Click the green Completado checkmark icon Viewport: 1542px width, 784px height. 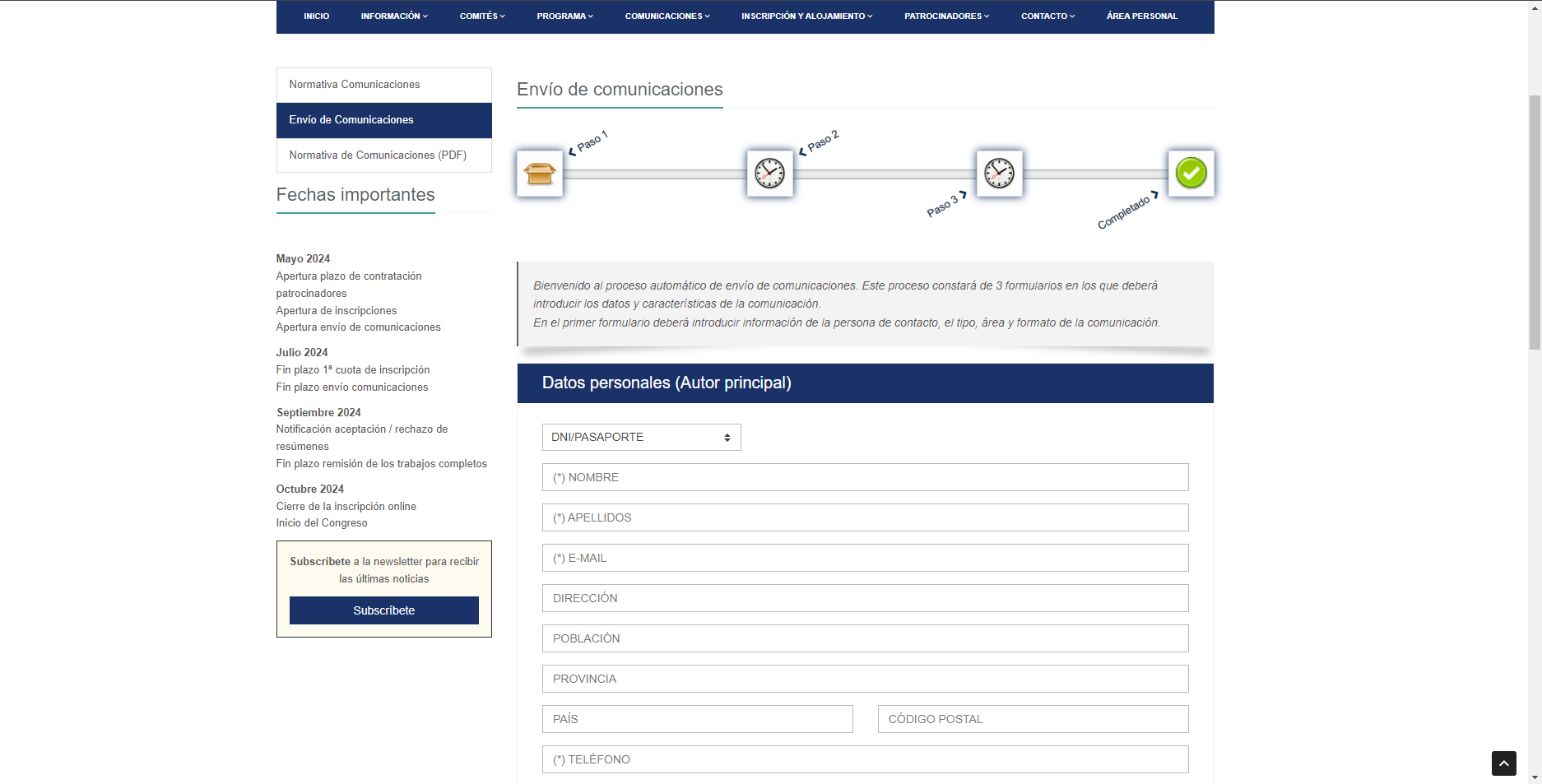point(1191,174)
